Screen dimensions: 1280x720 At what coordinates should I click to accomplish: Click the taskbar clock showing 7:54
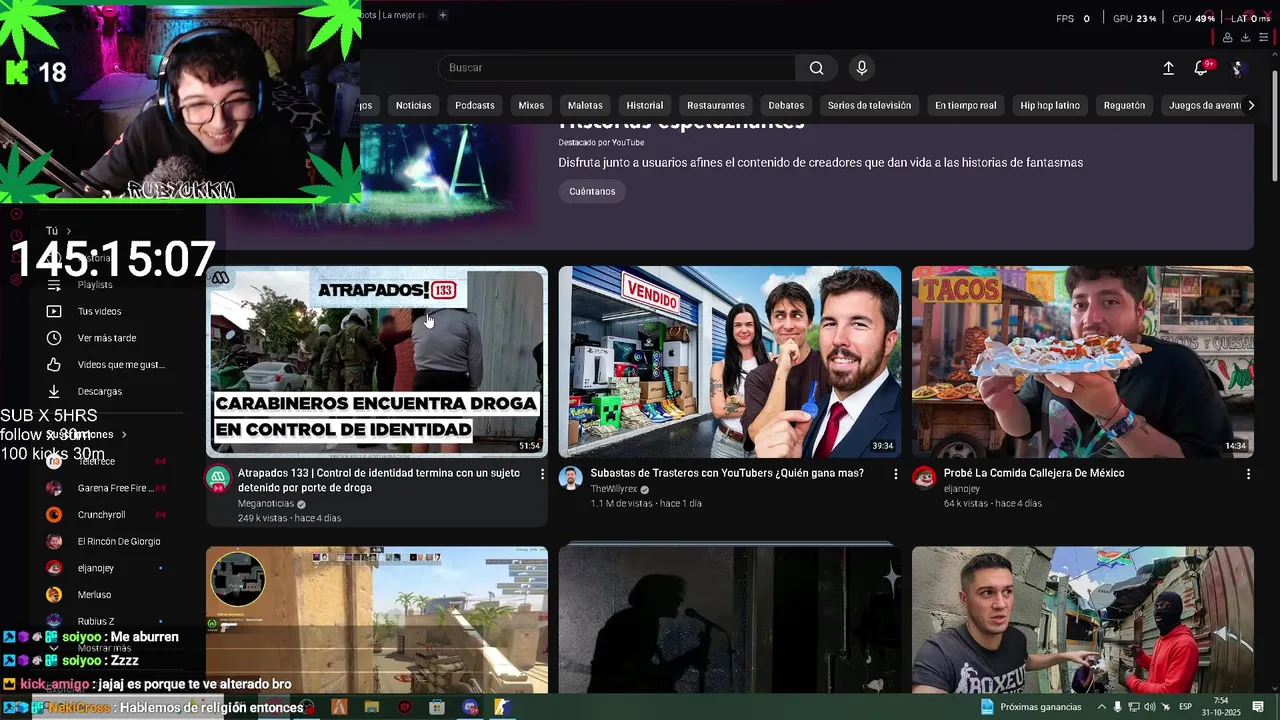(x=1221, y=707)
